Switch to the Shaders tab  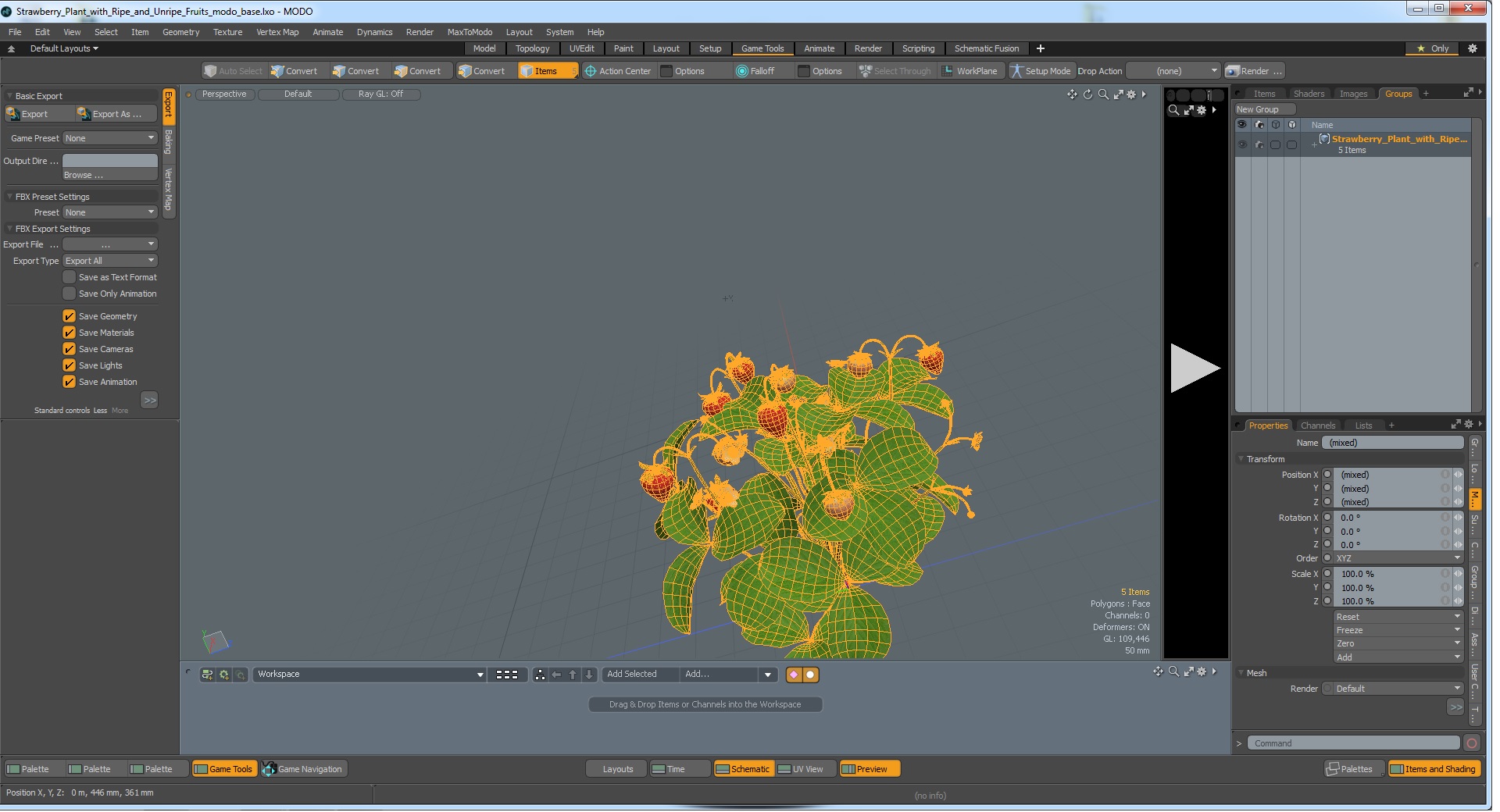point(1309,94)
